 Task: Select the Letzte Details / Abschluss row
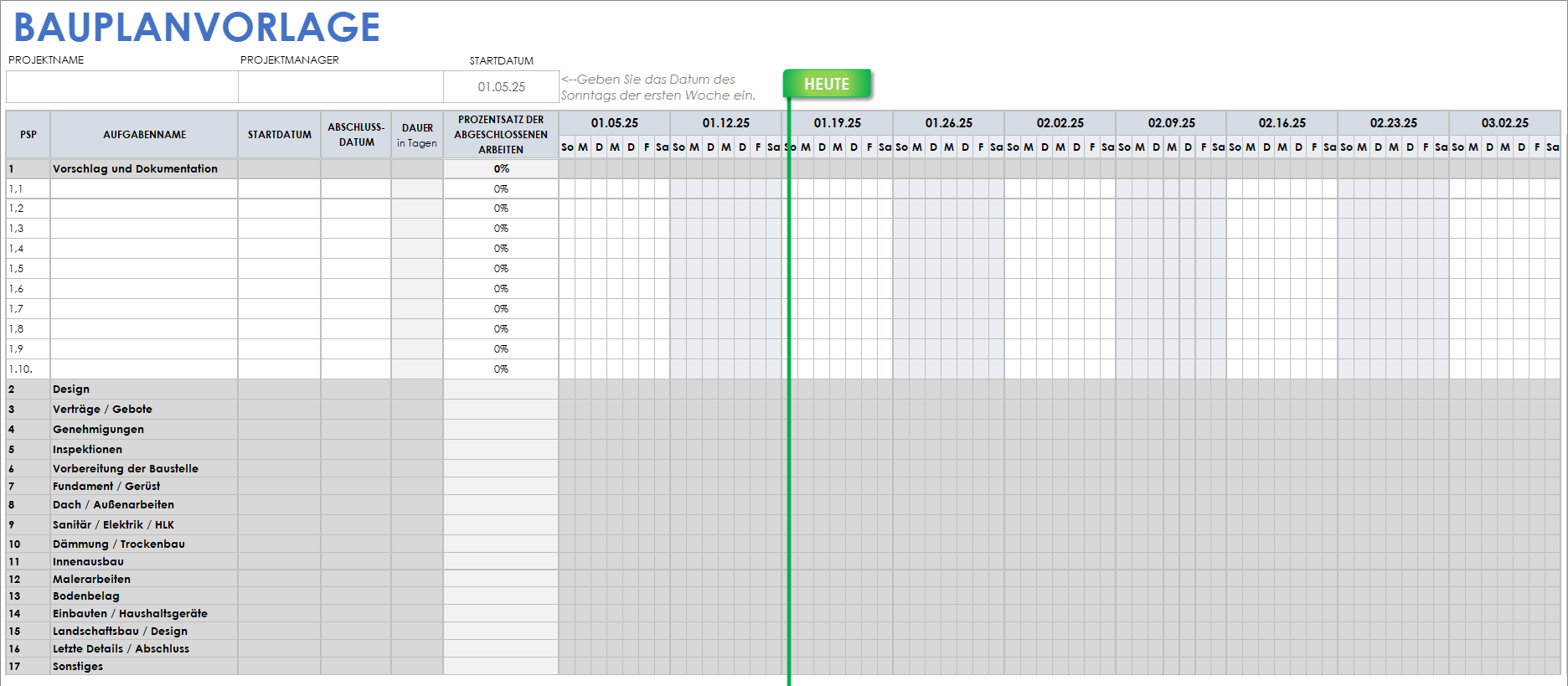[783, 648]
